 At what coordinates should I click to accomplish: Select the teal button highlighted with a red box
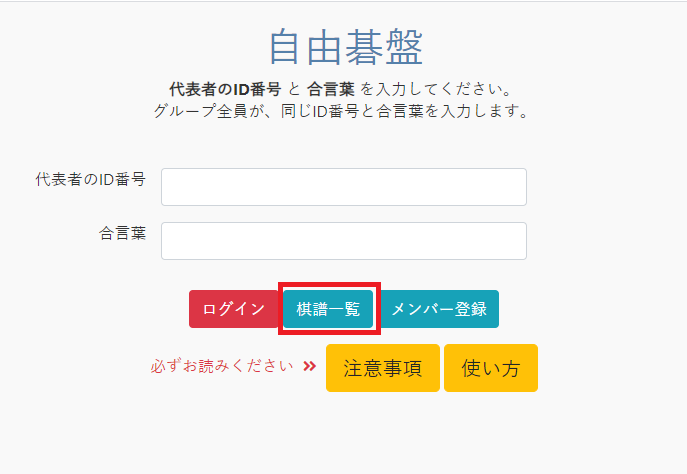(x=328, y=309)
